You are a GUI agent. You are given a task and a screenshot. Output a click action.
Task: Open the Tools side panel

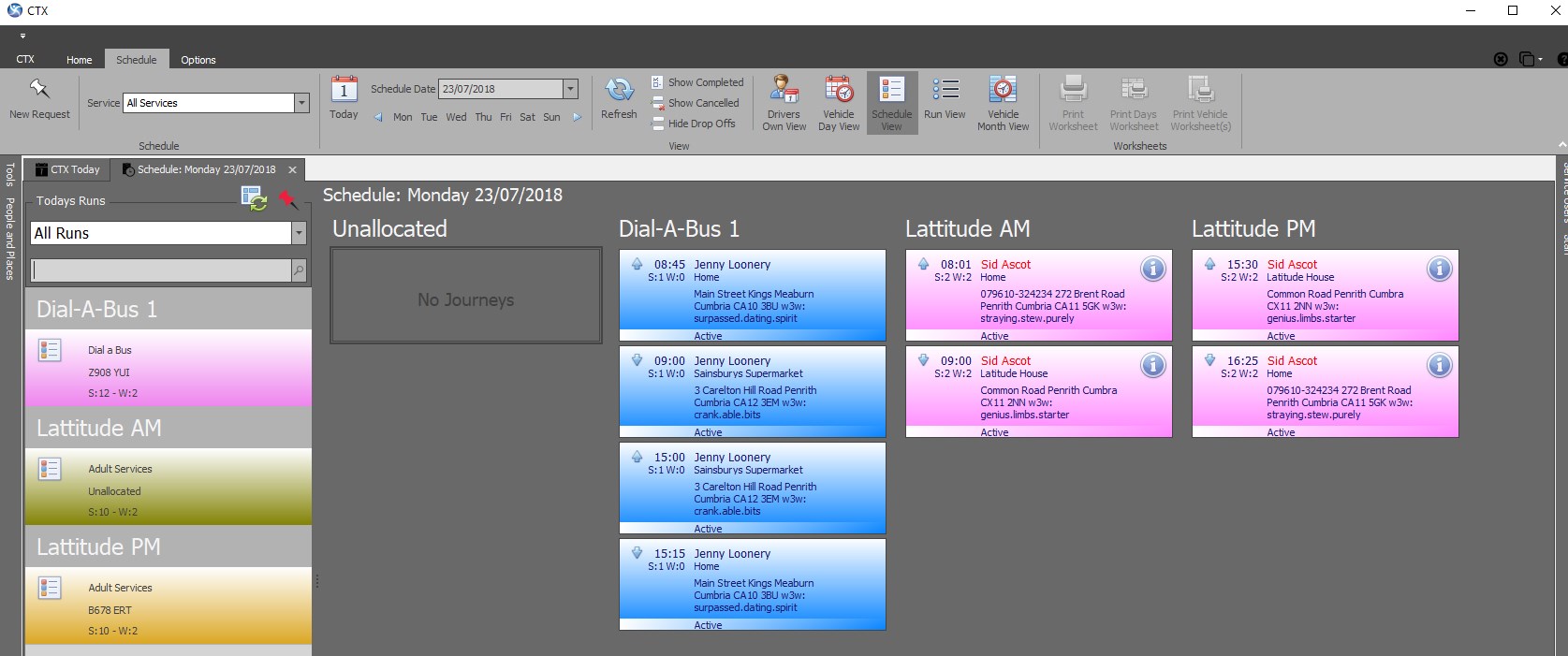[9, 174]
